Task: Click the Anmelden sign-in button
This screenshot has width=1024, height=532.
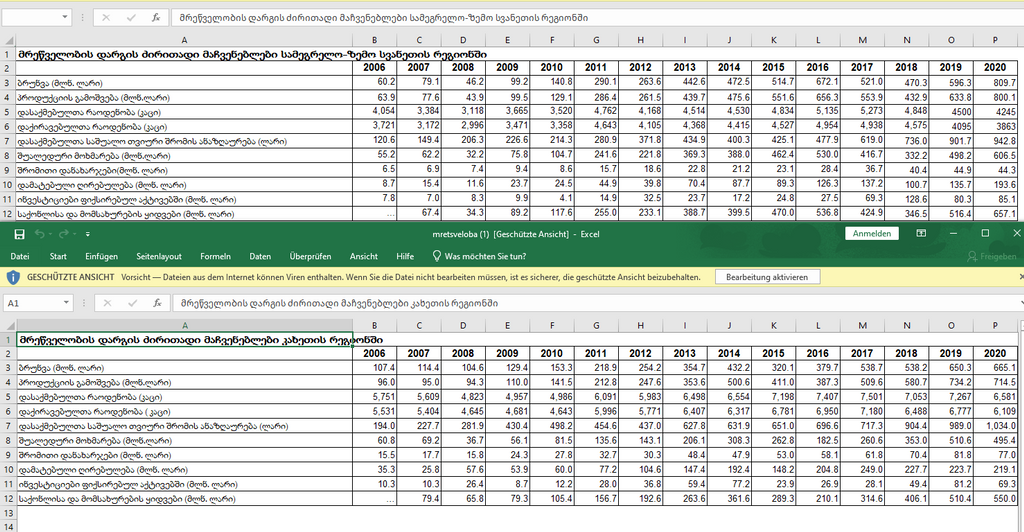Action: click(871, 234)
